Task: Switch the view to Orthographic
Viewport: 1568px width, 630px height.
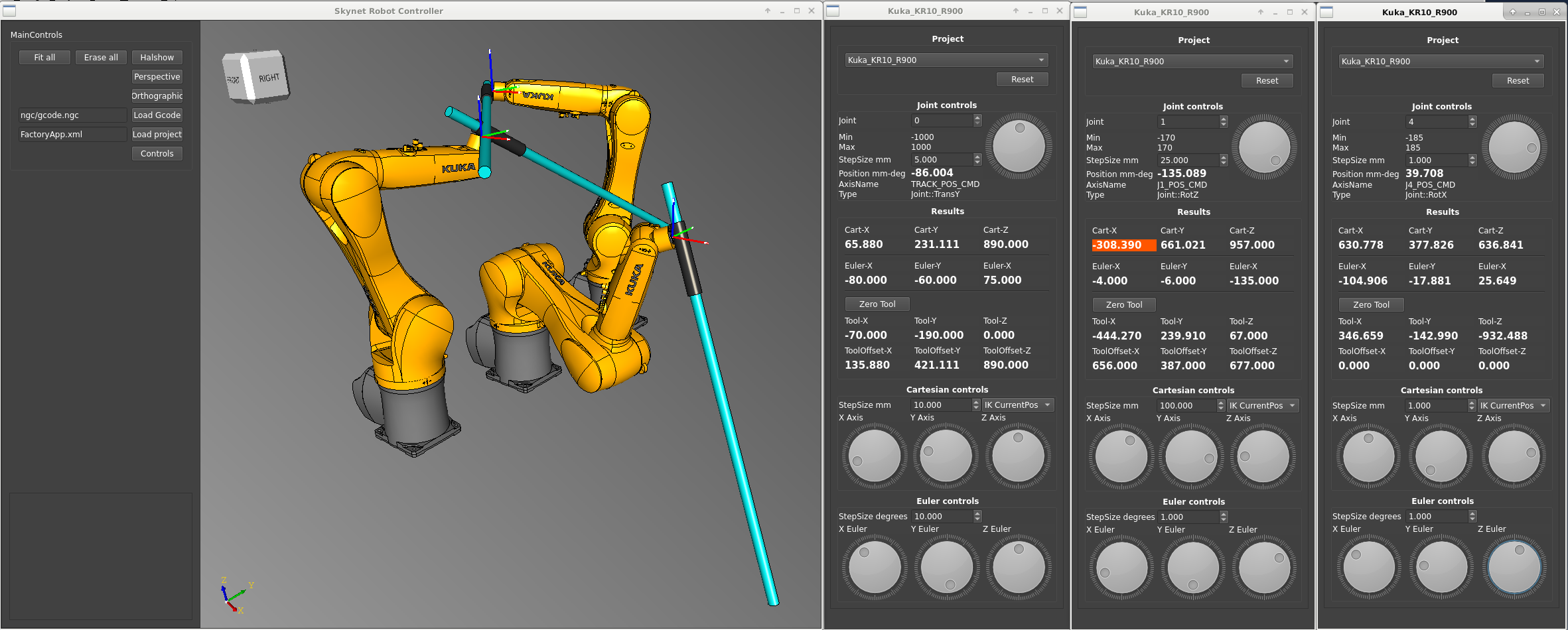Action: pyautogui.click(x=157, y=96)
